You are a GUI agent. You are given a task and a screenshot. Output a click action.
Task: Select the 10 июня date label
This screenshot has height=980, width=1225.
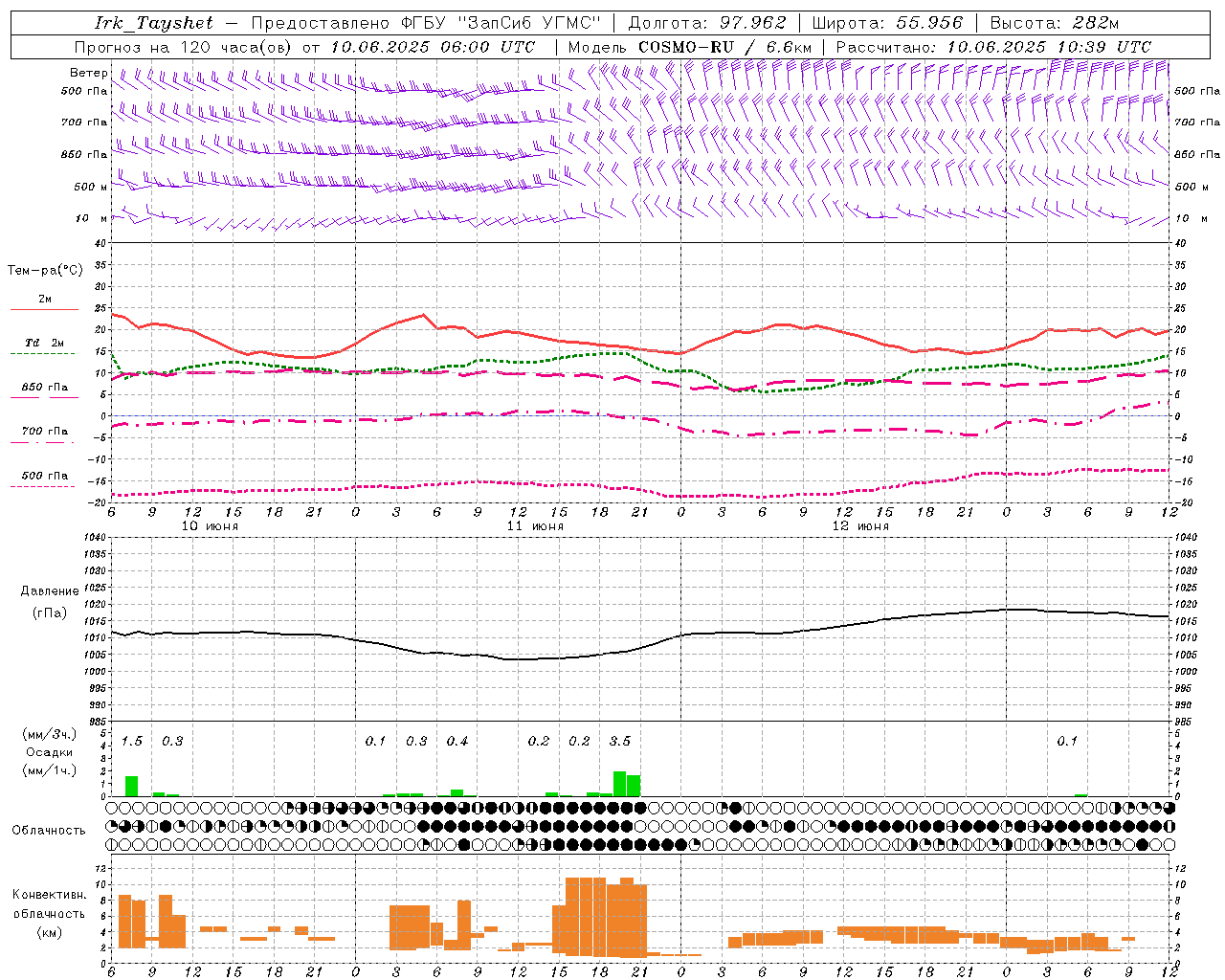point(210,525)
